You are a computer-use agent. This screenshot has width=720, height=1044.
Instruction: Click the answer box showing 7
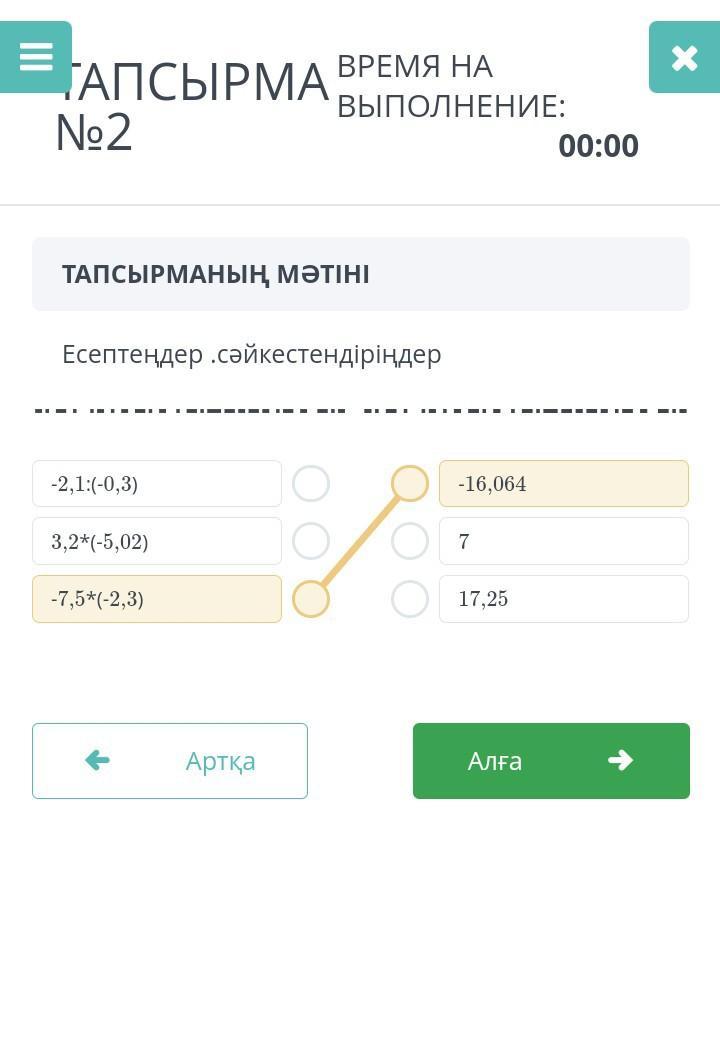click(564, 541)
